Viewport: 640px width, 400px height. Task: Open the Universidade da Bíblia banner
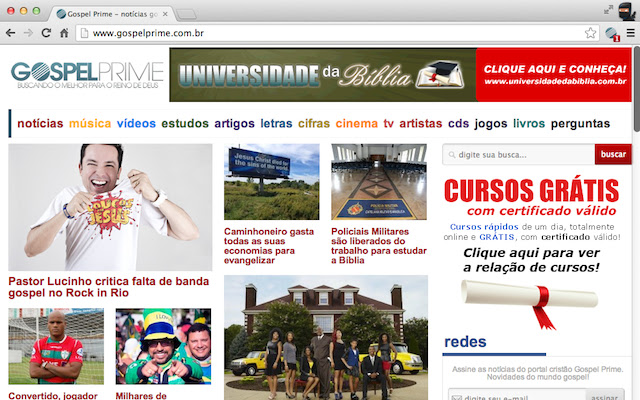coord(322,75)
